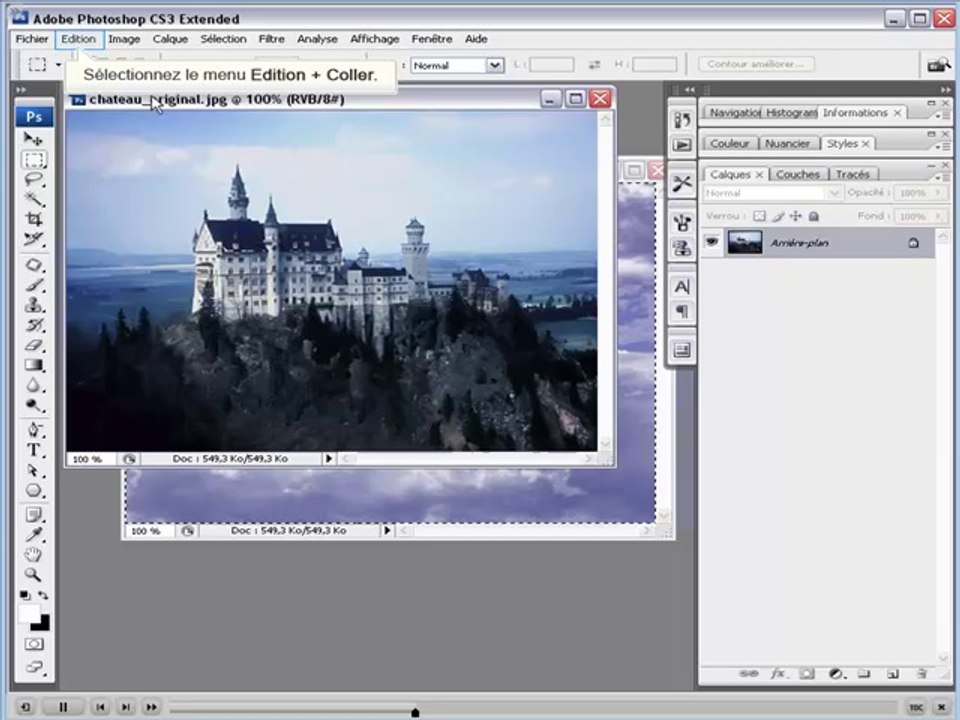
Task: Click the Contour améliorer button
Action: coord(756,64)
